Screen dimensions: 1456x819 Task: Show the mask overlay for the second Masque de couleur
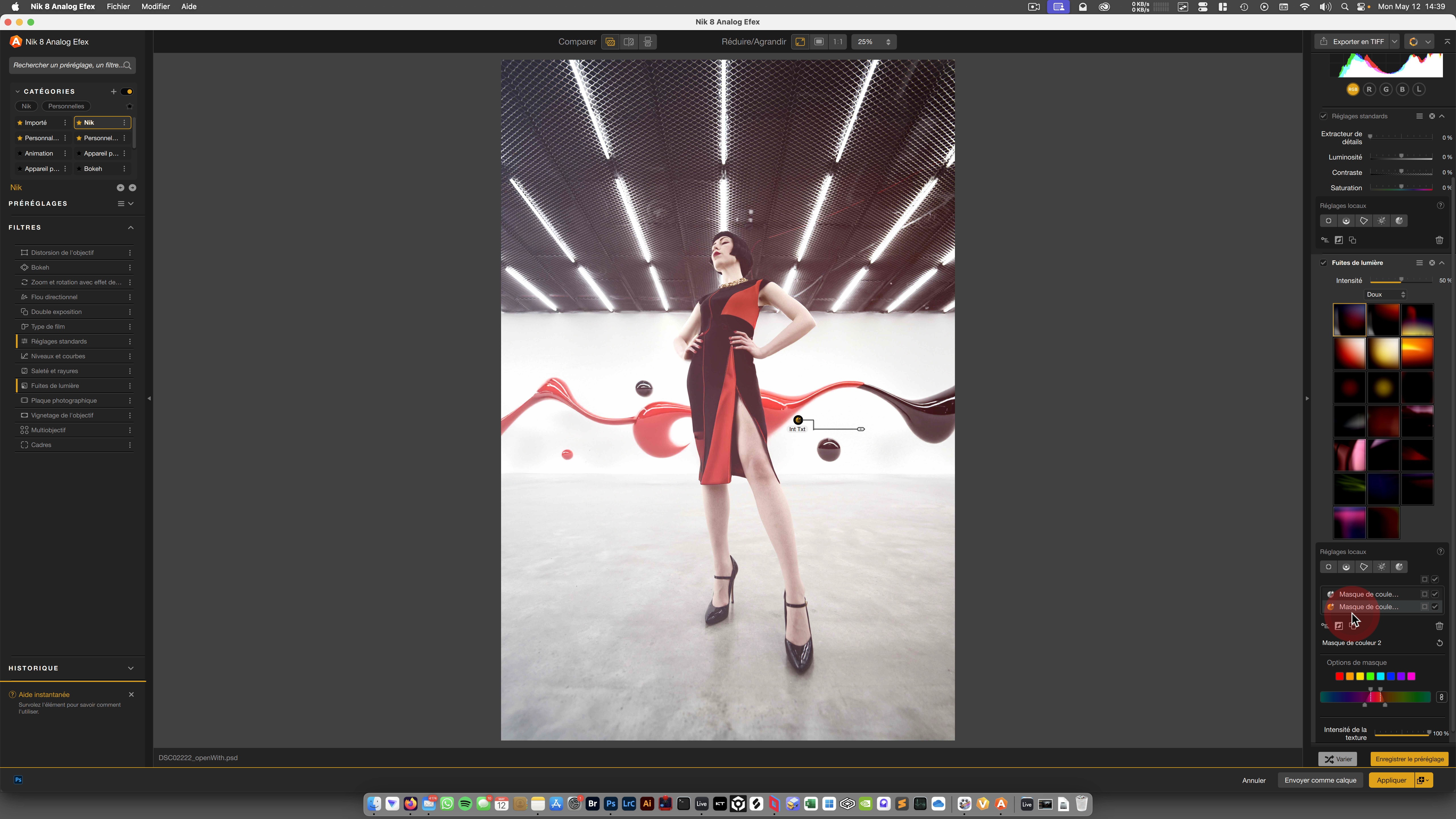1424,607
